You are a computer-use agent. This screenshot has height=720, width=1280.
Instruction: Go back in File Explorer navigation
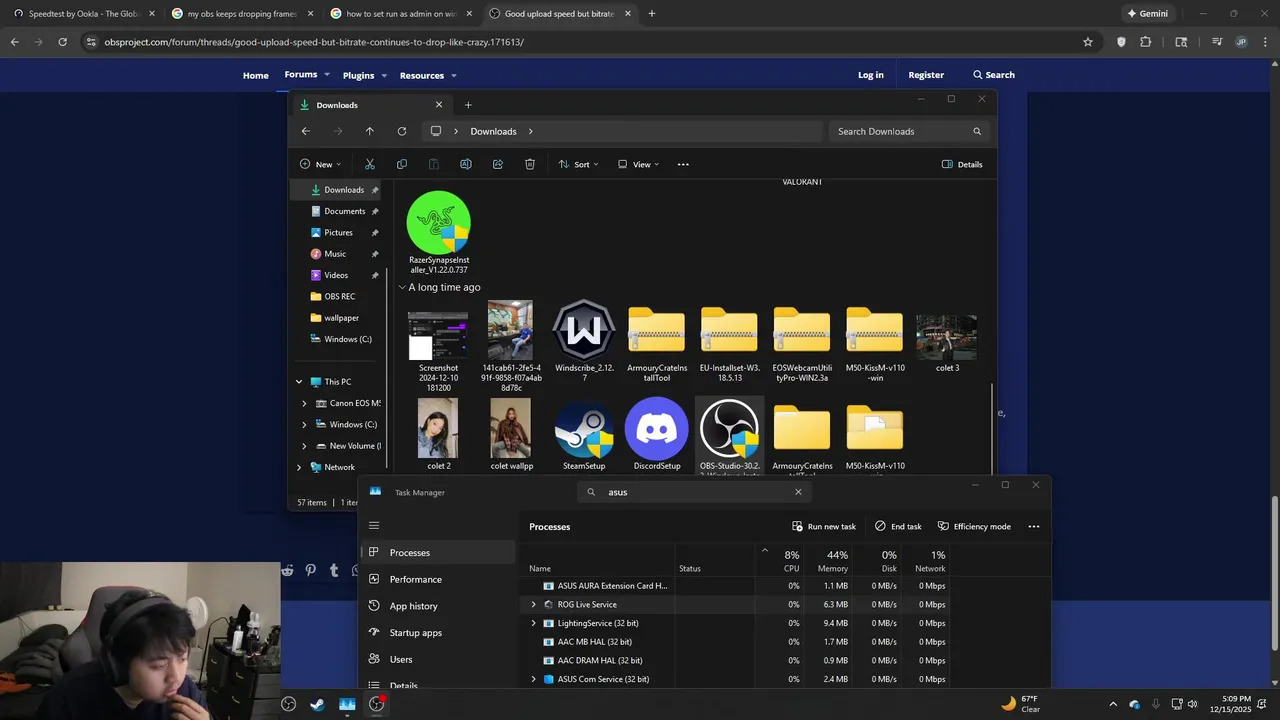pyautogui.click(x=306, y=131)
